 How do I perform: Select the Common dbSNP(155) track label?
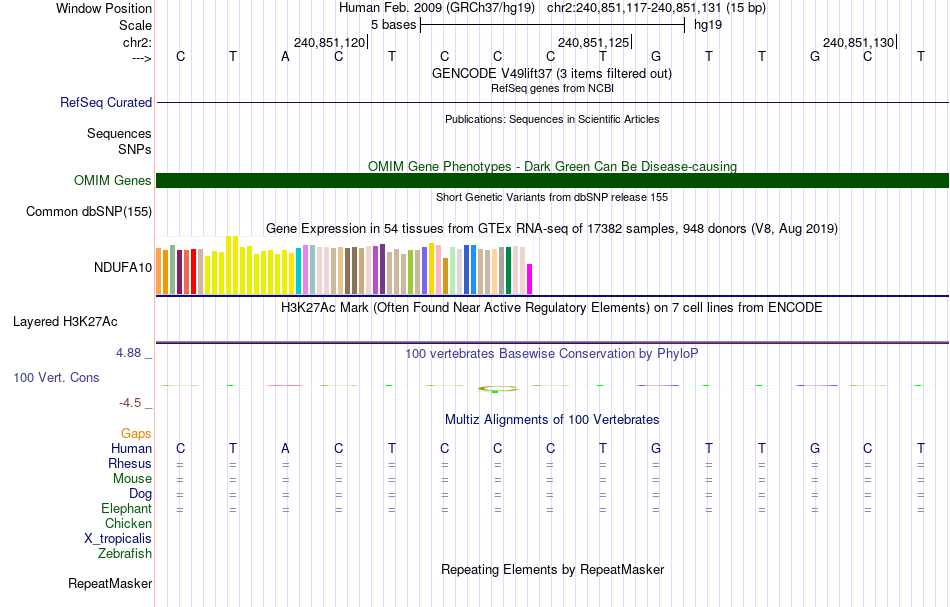click(x=89, y=211)
